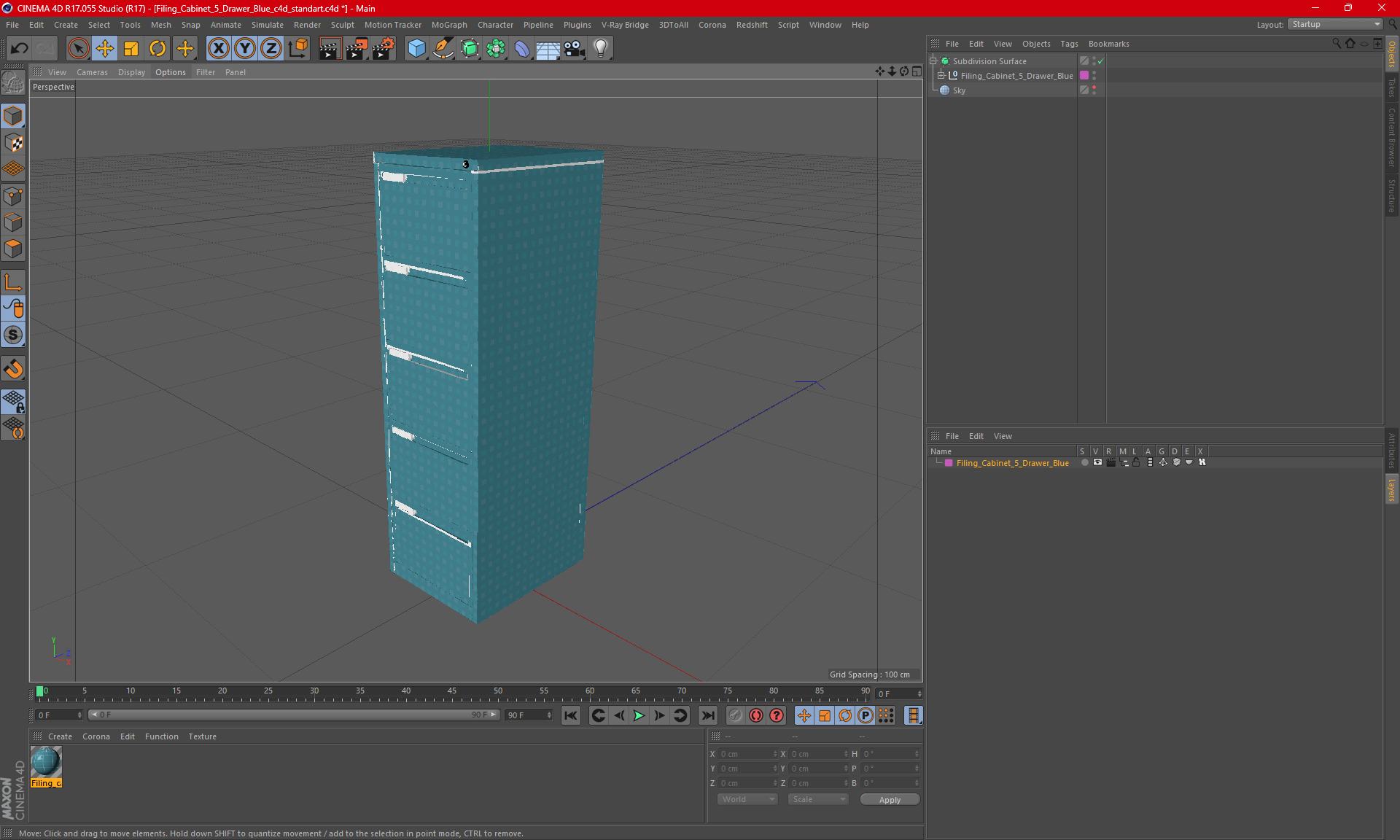This screenshot has width=1400, height=840.
Task: Select the Filing_c material thumbnail
Action: point(46,762)
